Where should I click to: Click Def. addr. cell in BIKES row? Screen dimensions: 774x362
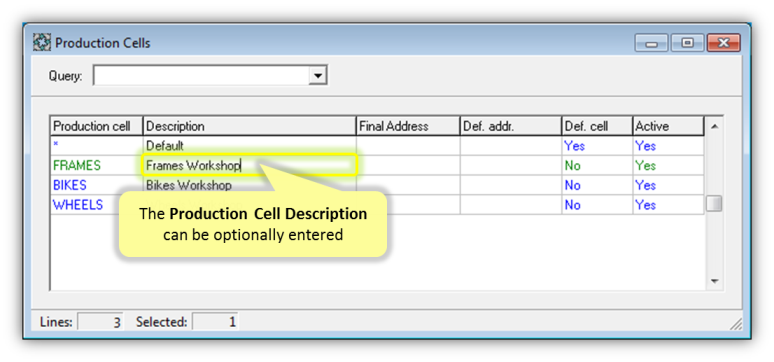coord(511,185)
